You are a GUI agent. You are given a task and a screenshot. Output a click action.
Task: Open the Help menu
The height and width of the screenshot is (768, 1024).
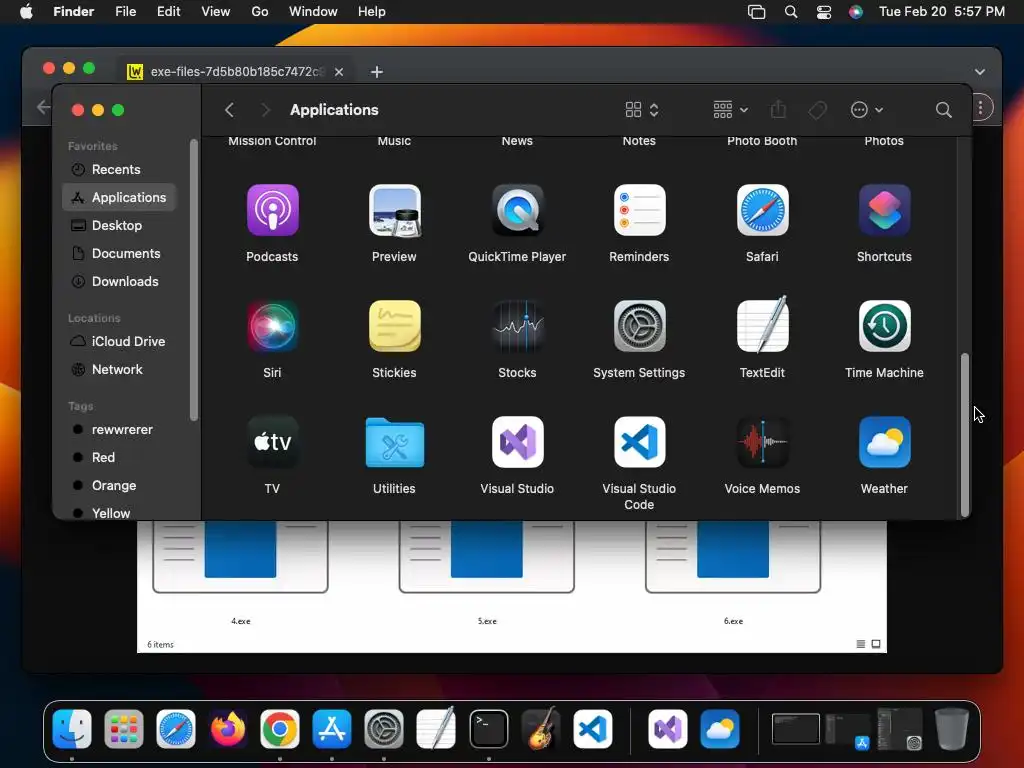coord(372,11)
